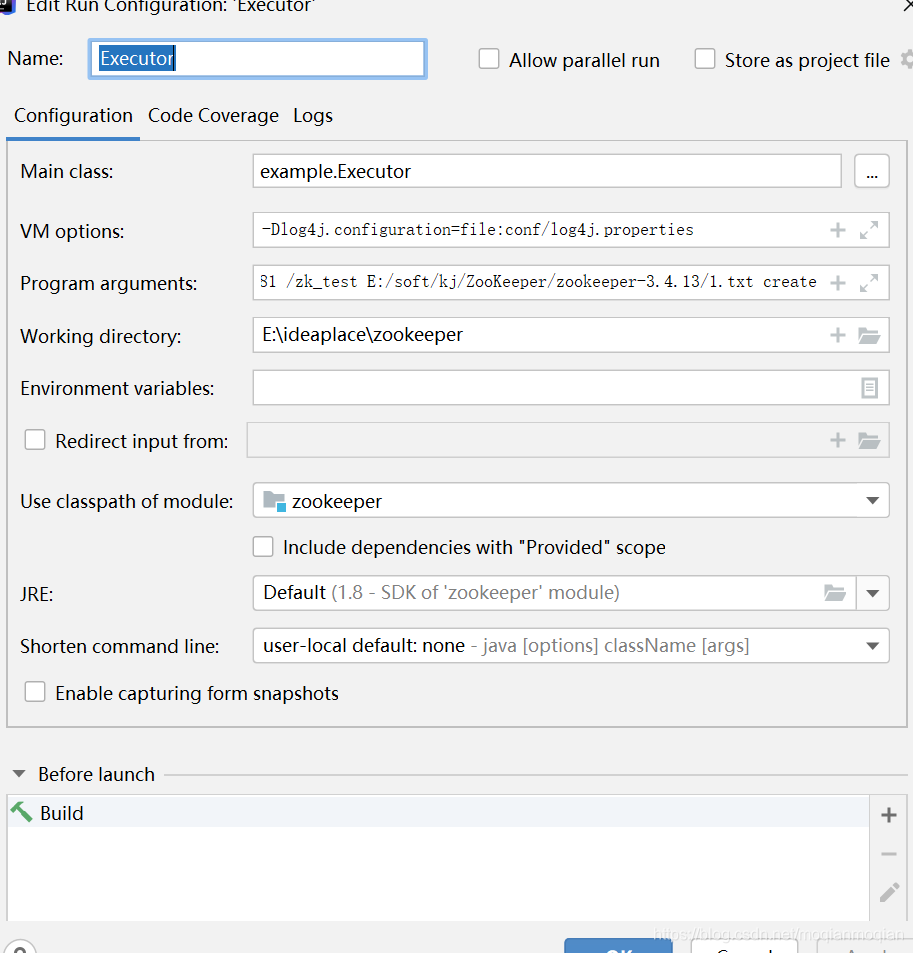This screenshot has width=913, height=953.
Task: Switch to the Code Coverage tab
Action: coord(213,115)
